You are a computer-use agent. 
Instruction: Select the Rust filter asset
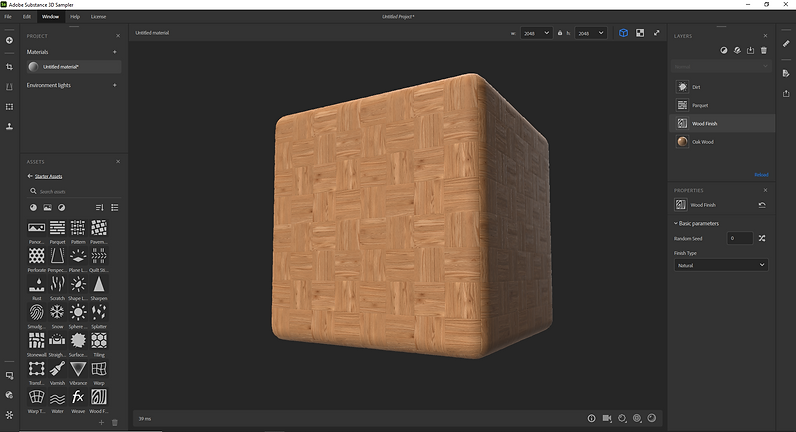(37, 284)
